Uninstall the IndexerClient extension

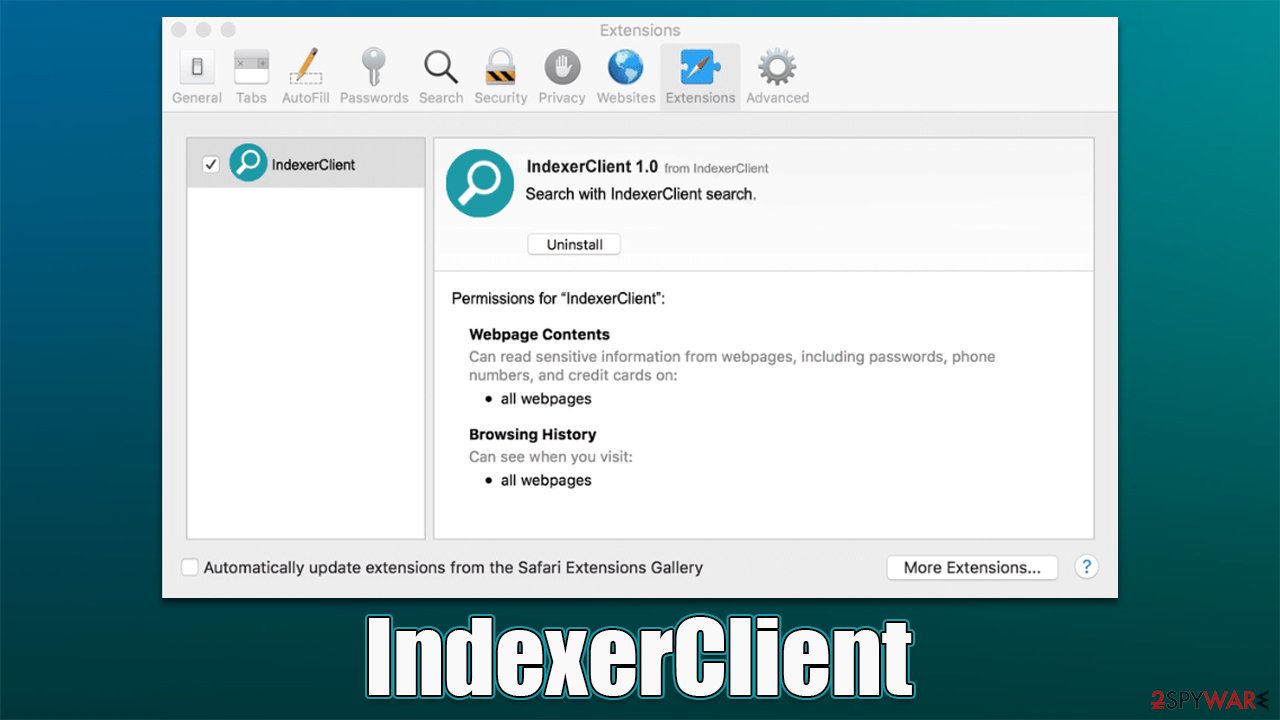click(574, 244)
